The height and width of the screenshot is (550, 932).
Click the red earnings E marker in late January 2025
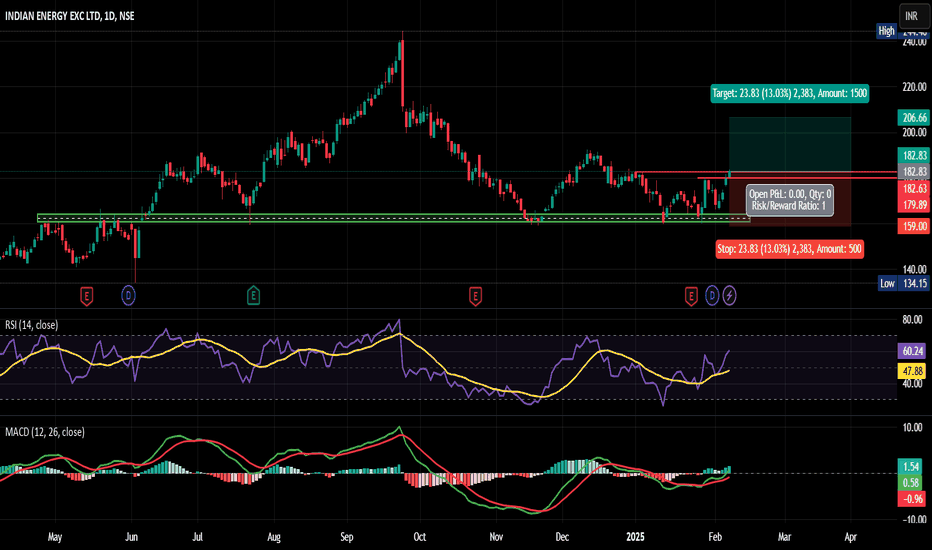[691, 296]
